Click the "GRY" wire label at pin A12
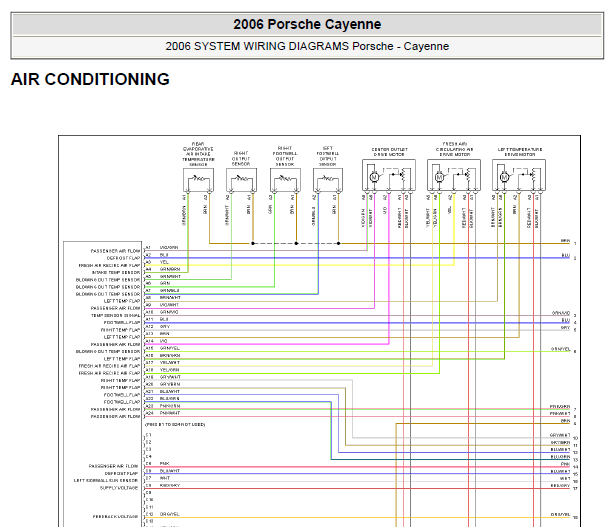This screenshot has height=527, width=616. 165,327
